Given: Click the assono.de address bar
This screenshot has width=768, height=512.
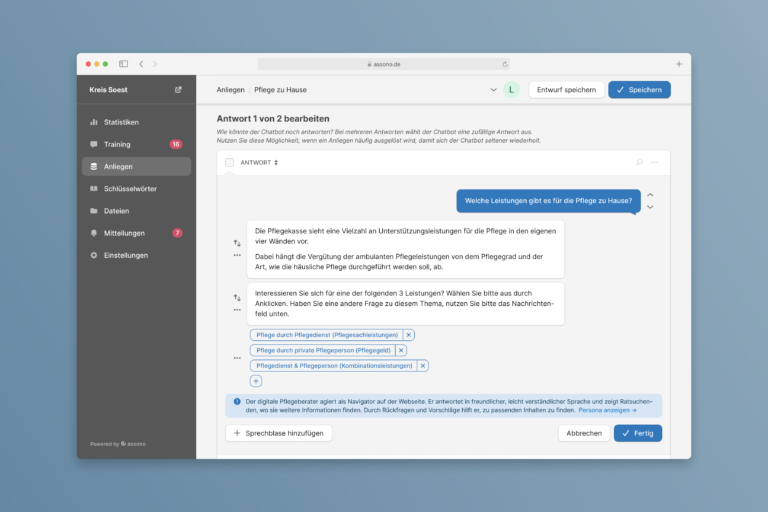Looking at the screenshot, I should tap(384, 64).
